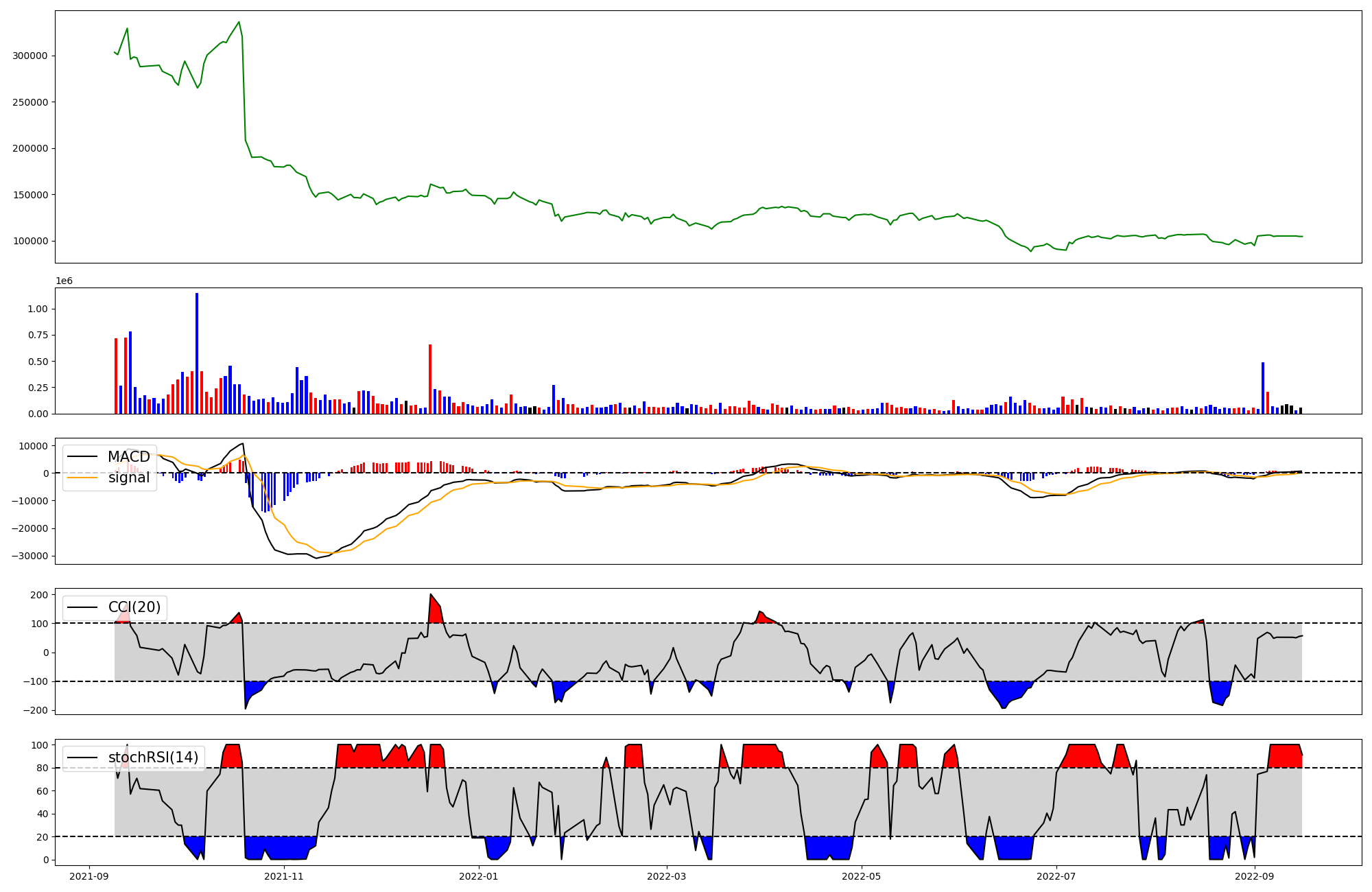
Task: Click the 2022-05 x-axis date label
Action: pos(861,876)
